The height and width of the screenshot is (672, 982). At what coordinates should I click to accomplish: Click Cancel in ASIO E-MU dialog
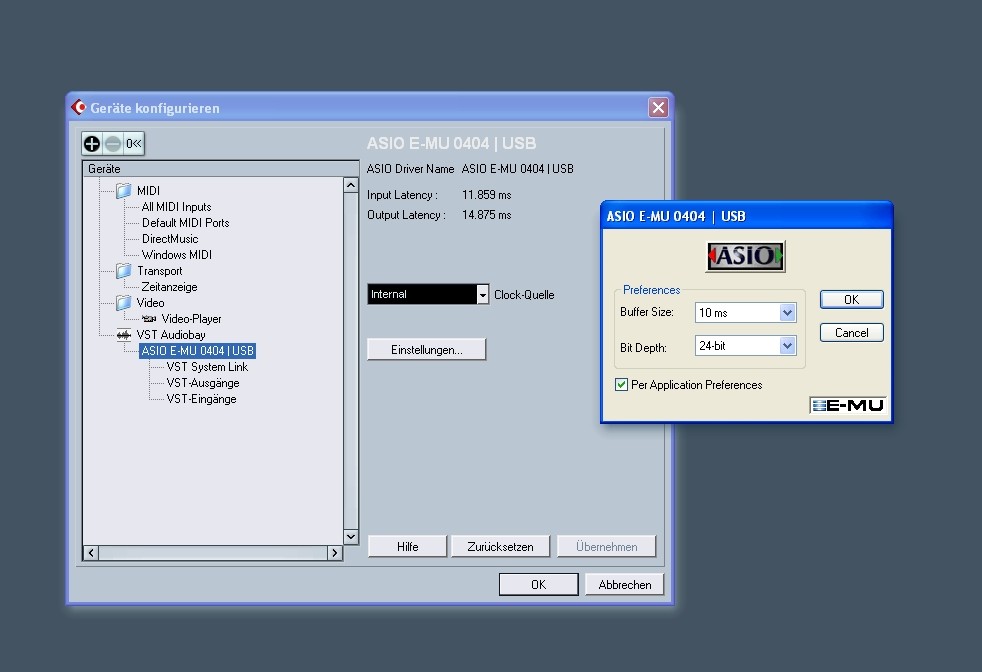click(852, 333)
